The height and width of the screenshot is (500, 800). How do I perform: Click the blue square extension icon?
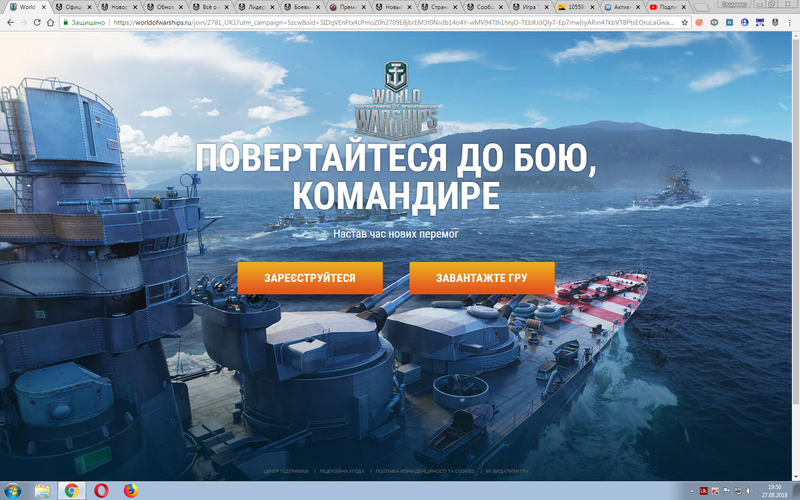click(730, 22)
